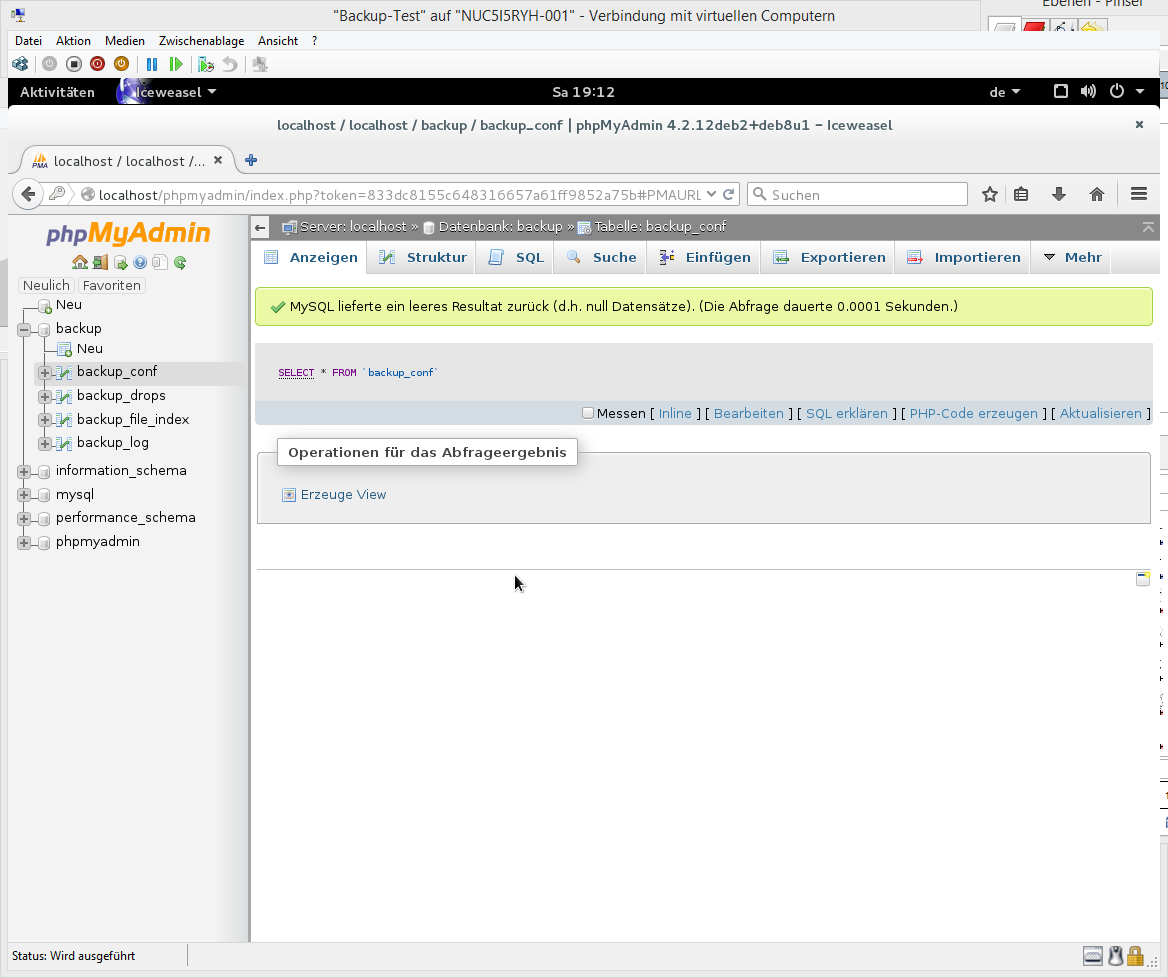The image size is (1168, 978).
Task: Open phpMyAdmin documentation help icon
Action: click(140, 261)
